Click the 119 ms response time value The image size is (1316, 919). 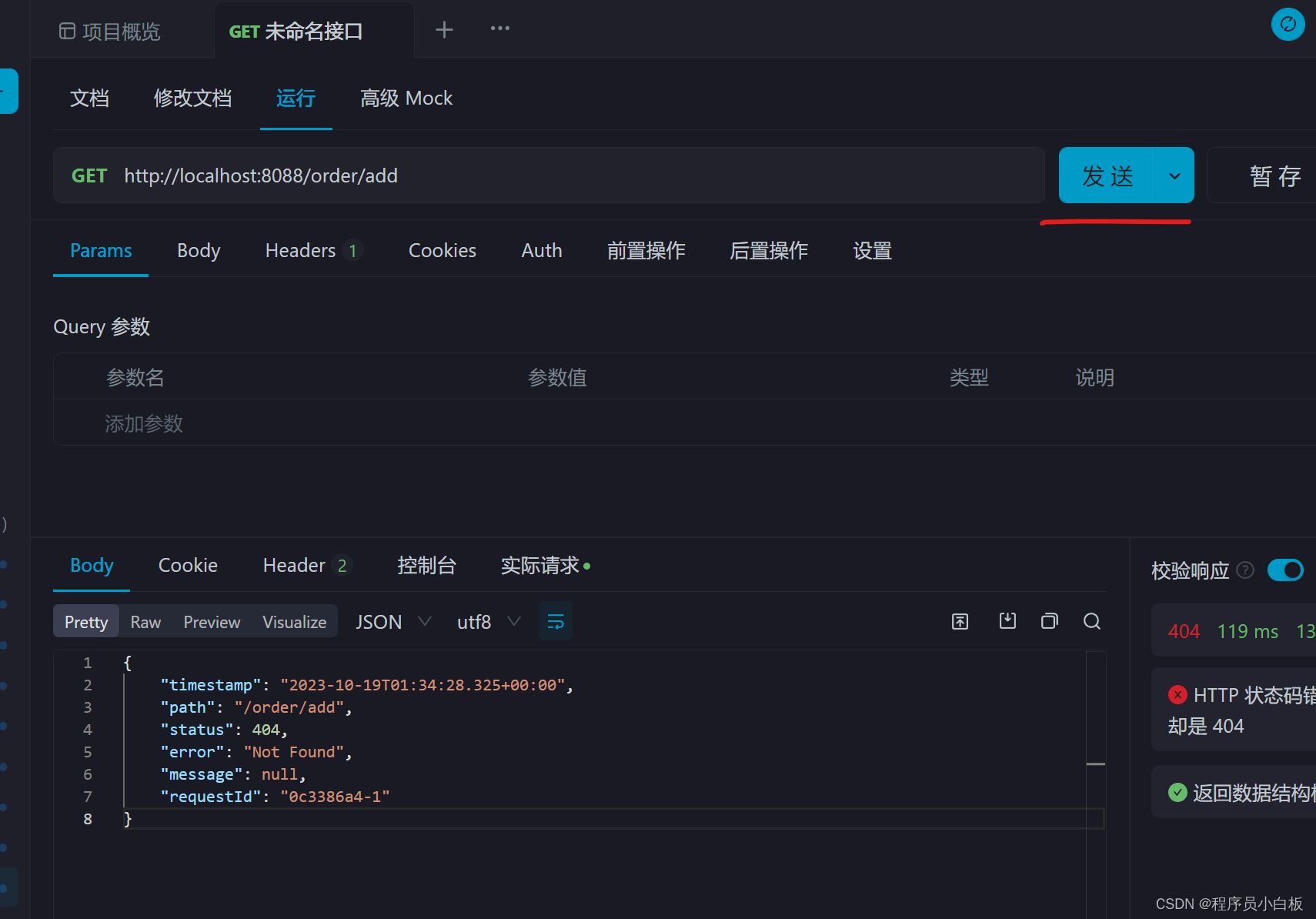(1248, 631)
